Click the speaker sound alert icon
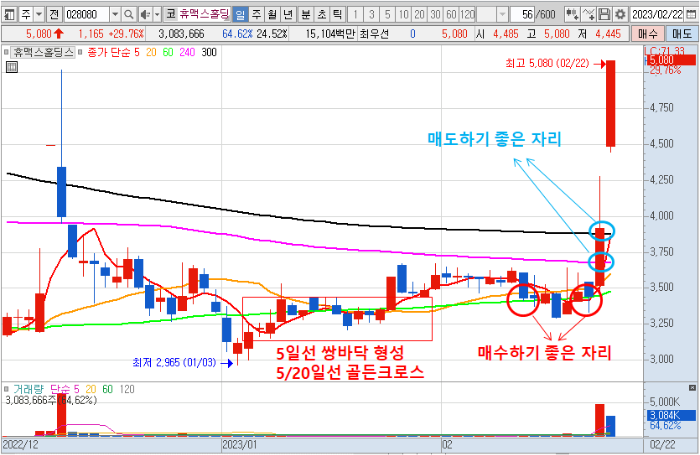700x455 pixels. tap(145, 15)
